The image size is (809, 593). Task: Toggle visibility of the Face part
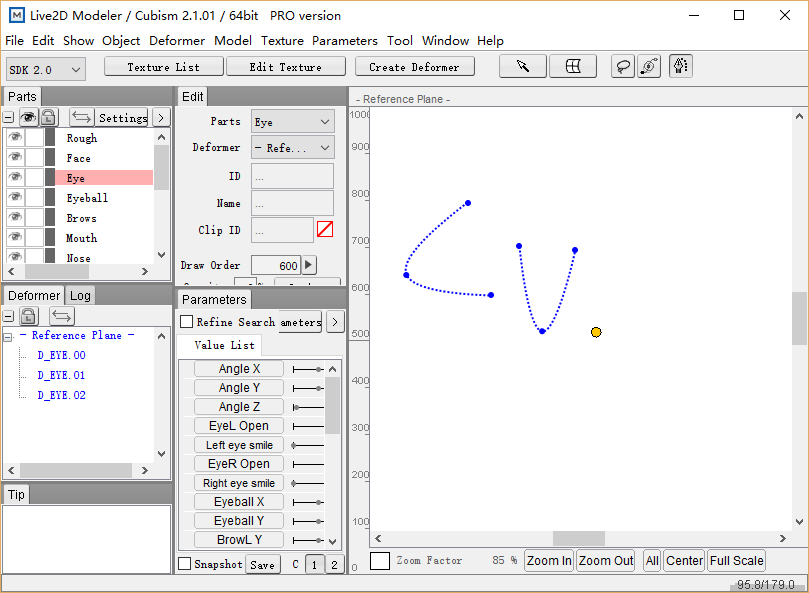tap(14, 158)
